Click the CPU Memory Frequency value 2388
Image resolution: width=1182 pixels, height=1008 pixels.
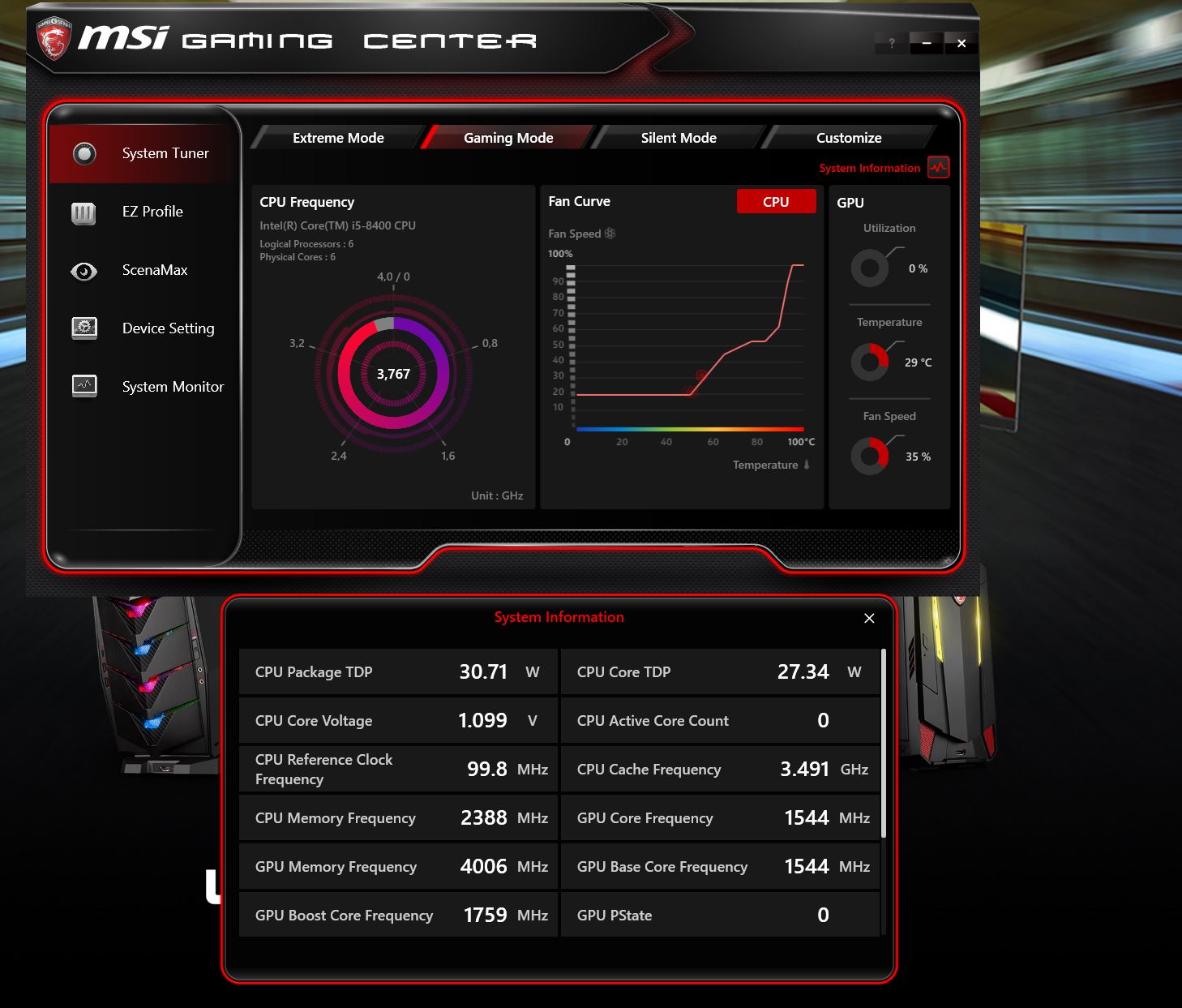click(x=484, y=817)
